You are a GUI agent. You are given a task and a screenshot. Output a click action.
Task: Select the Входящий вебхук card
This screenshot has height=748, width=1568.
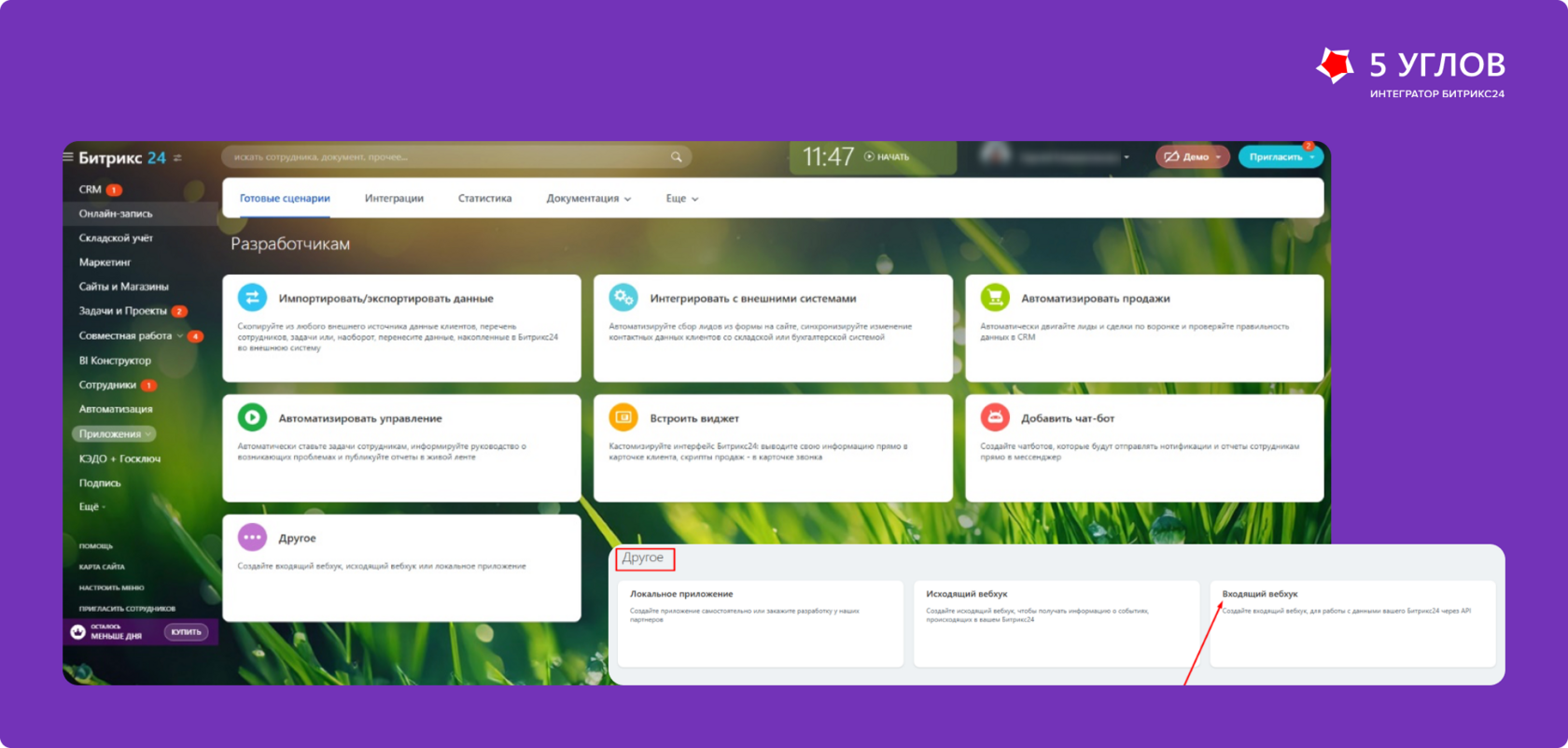(x=1352, y=624)
